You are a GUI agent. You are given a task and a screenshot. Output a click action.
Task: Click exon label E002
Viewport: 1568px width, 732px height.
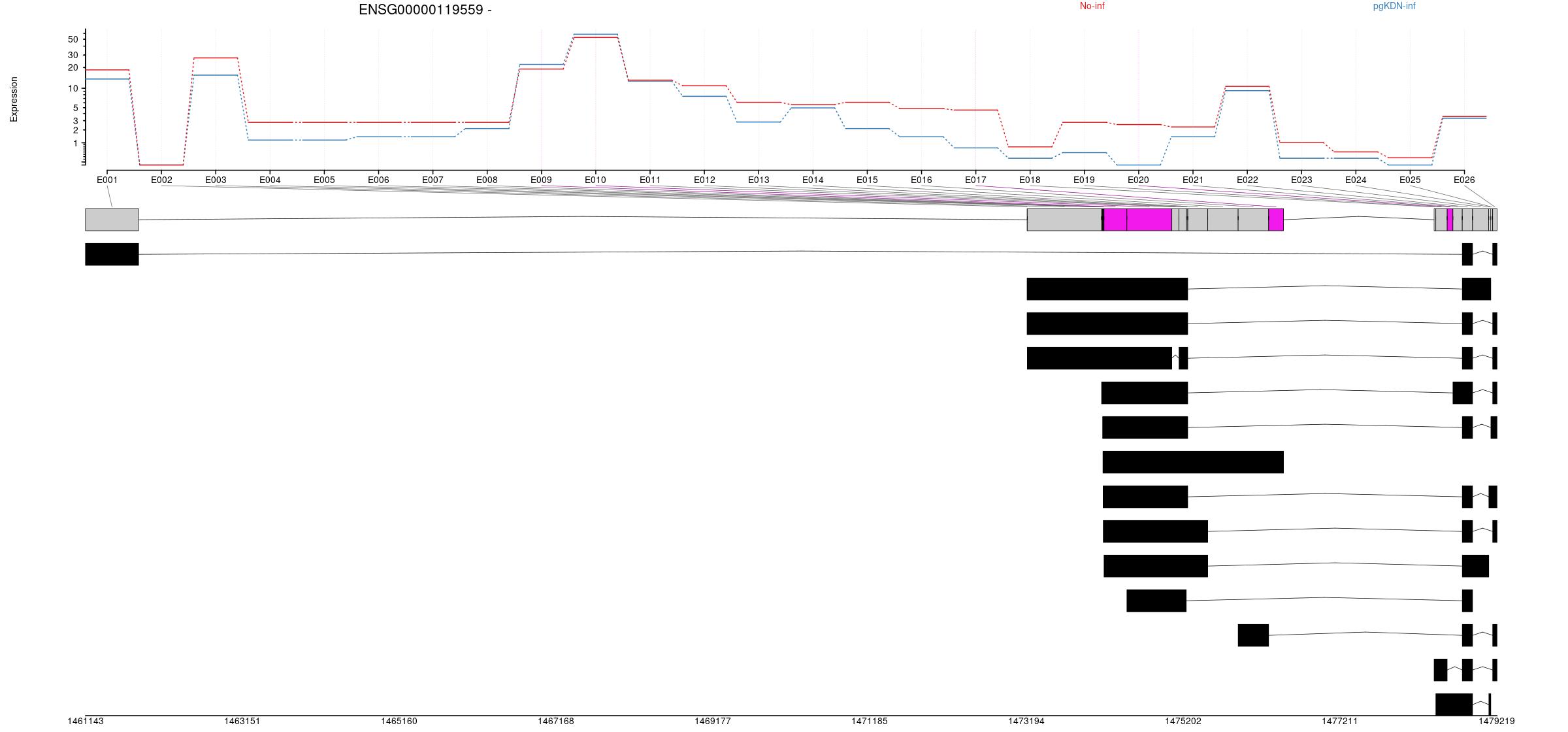[161, 180]
